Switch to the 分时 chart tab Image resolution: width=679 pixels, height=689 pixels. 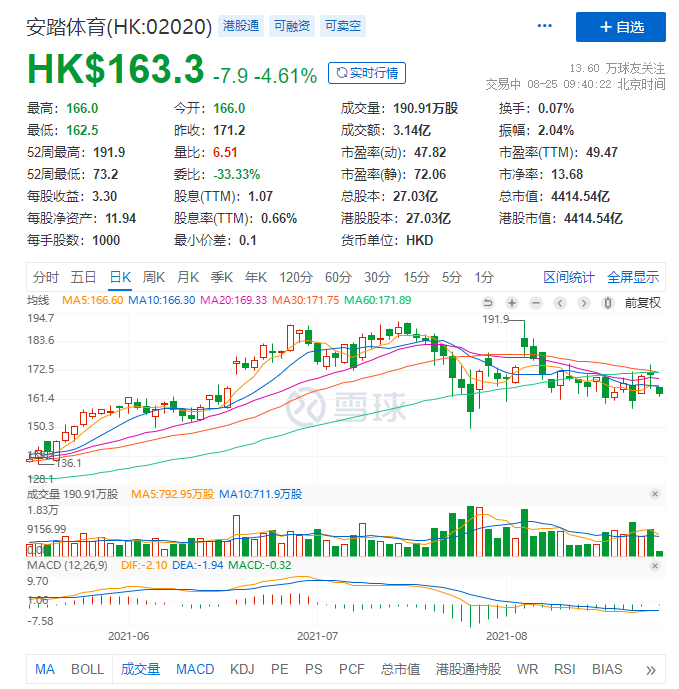point(46,277)
